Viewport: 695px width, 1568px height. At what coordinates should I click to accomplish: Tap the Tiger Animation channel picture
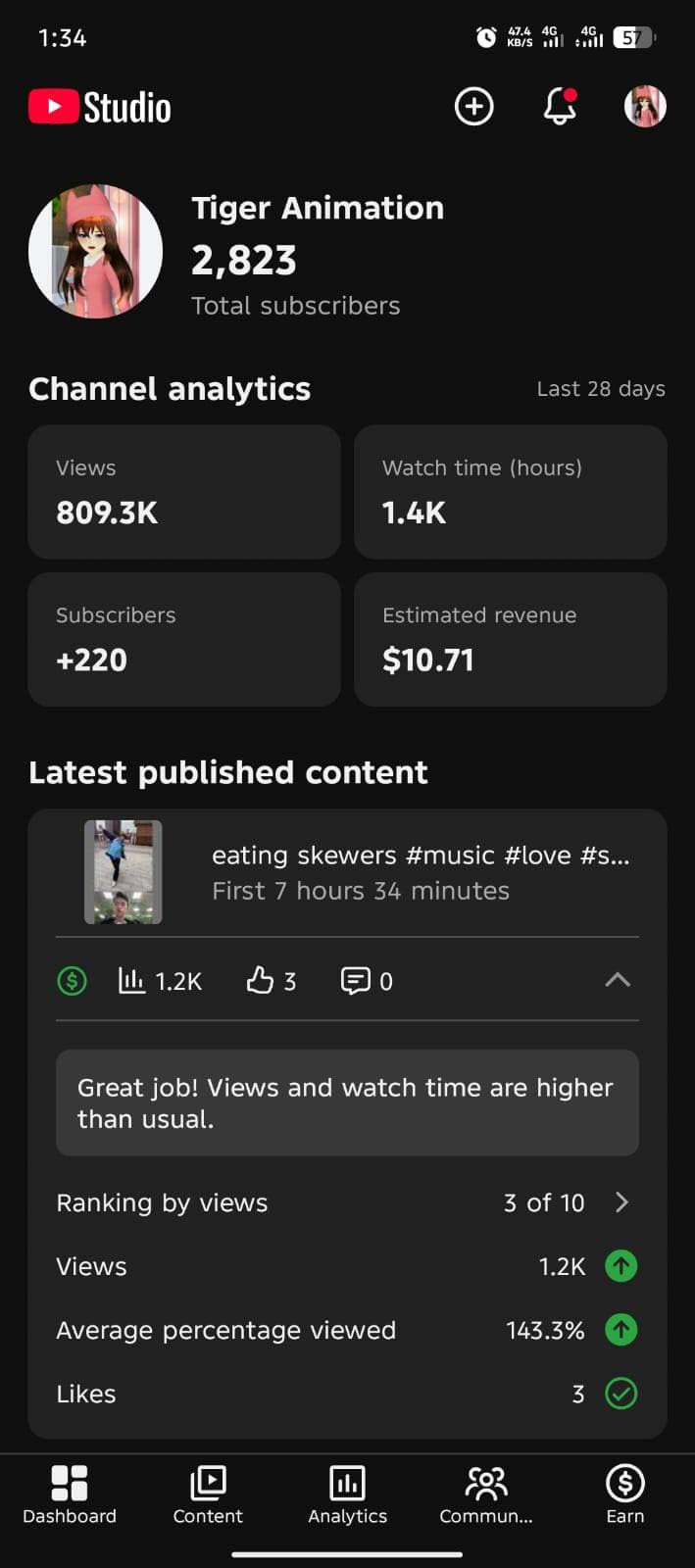click(x=96, y=252)
